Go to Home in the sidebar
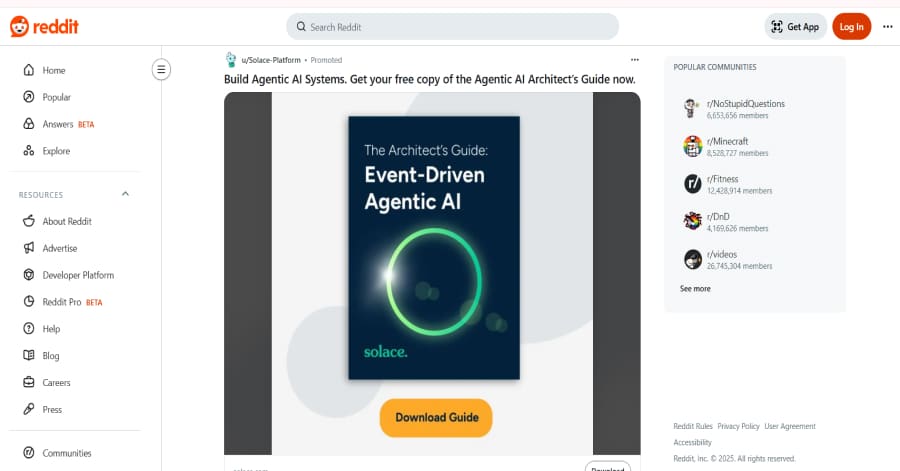This screenshot has width=900, height=471. pyautogui.click(x=53, y=70)
